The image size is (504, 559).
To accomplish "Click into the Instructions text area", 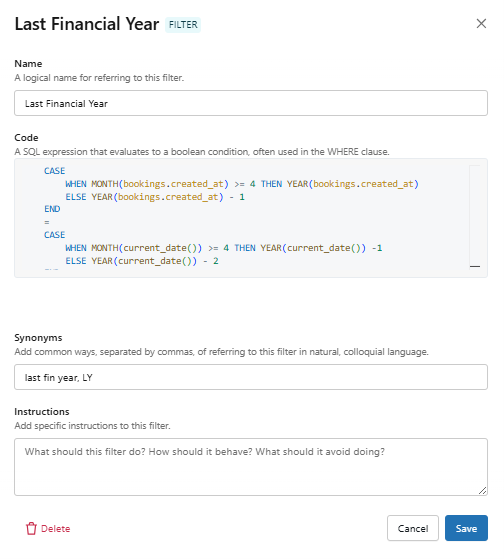I will click(251, 467).
